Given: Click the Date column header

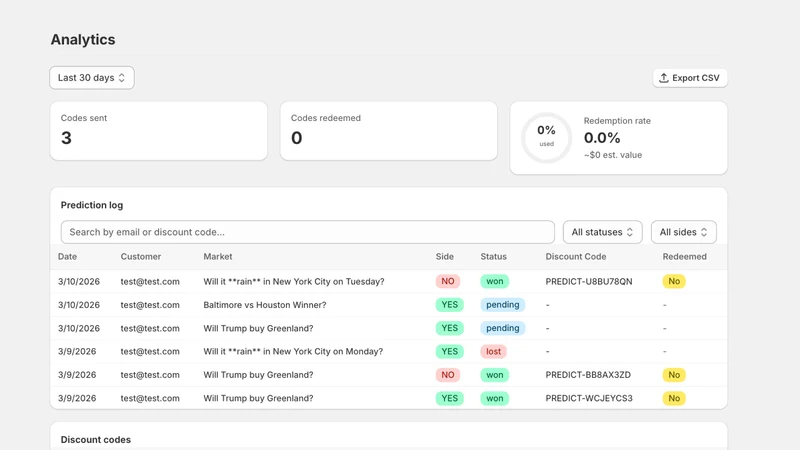Looking at the screenshot, I should click(67, 257).
